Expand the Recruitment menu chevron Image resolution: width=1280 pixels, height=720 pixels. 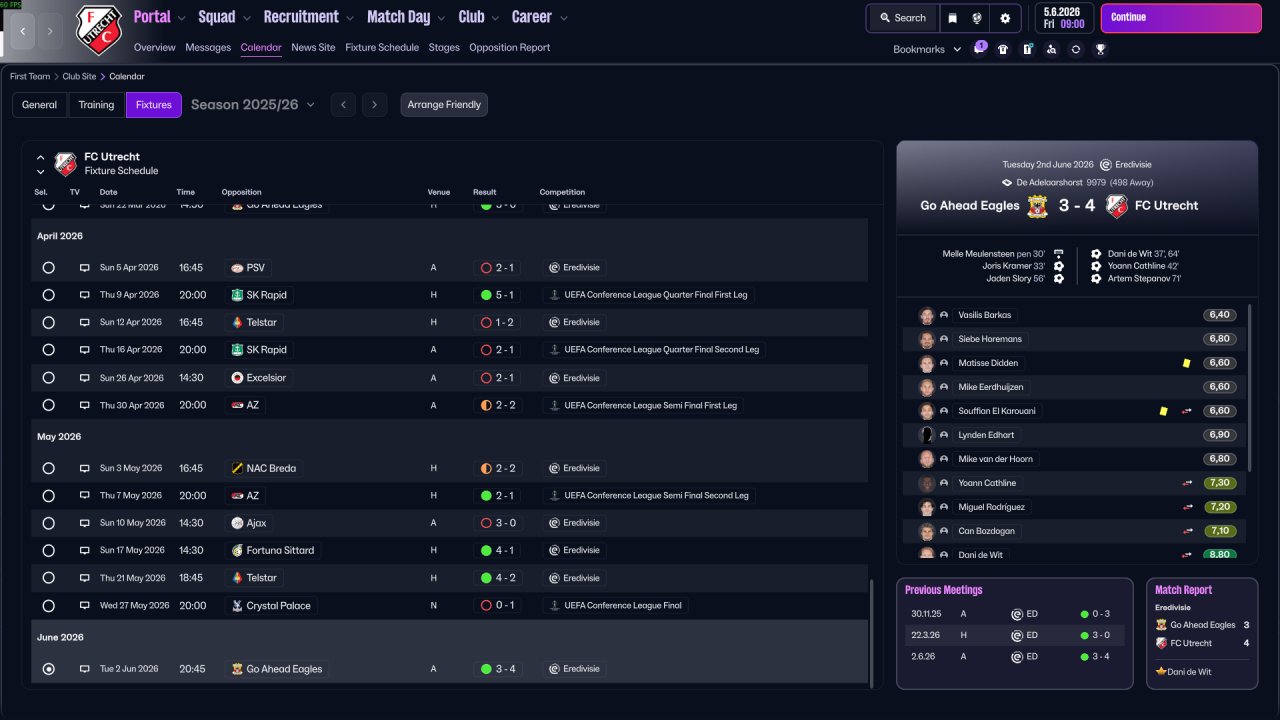pos(349,18)
